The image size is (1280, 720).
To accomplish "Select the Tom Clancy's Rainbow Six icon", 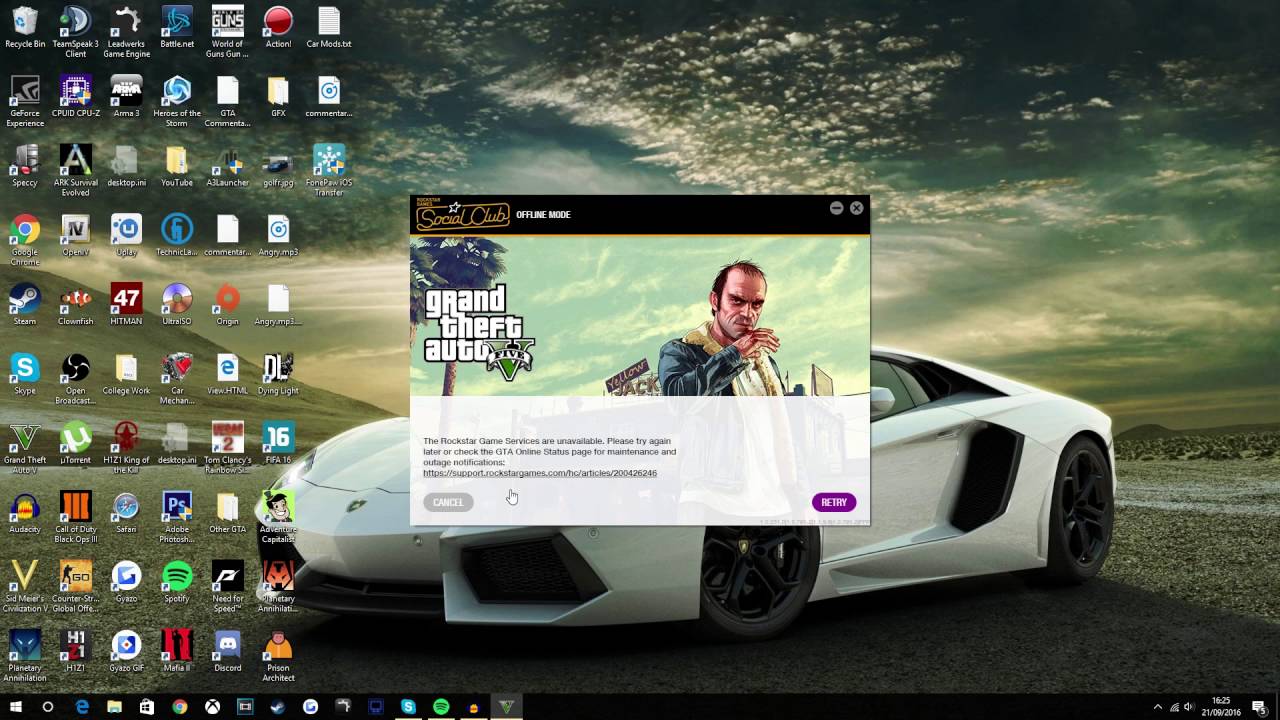I will (228, 447).
